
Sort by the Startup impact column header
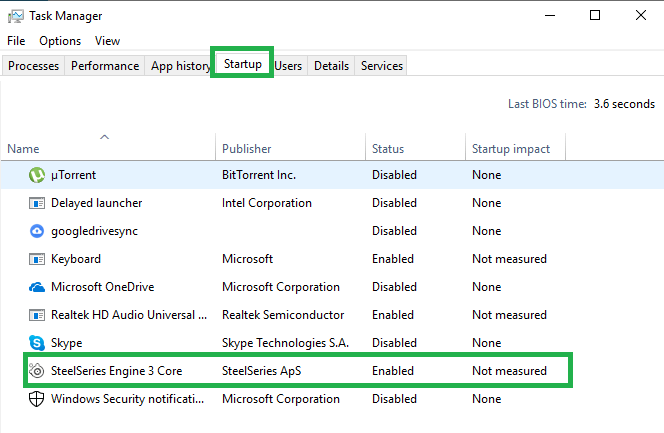pos(511,149)
